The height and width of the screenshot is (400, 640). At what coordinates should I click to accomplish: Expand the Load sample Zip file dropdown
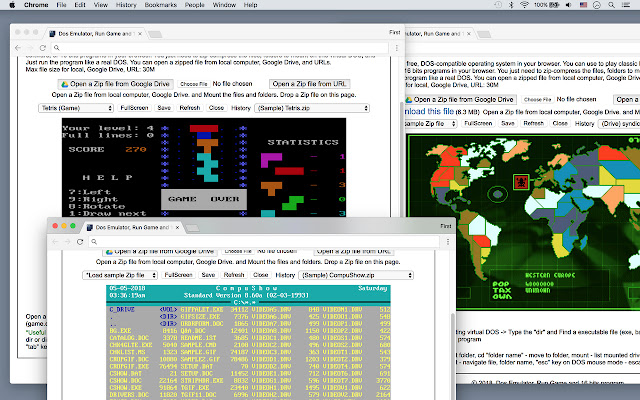point(120,275)
